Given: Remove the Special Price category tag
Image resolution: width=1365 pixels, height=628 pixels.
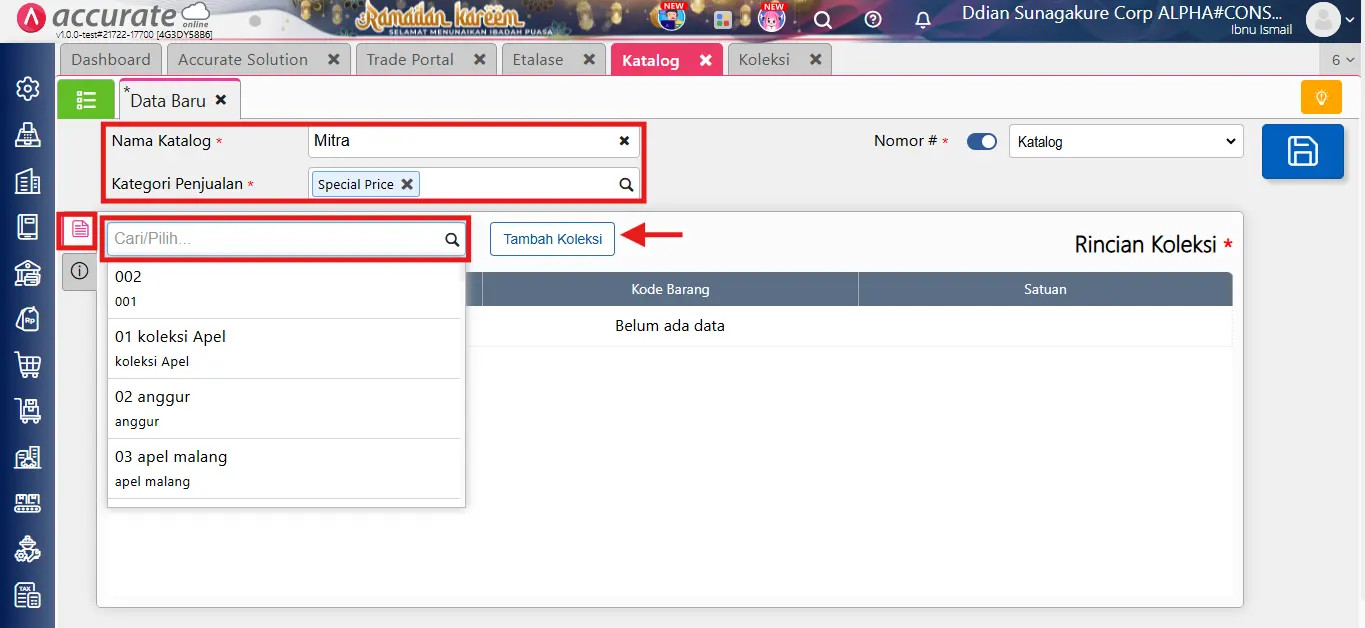Looking at the screenshot, I should point(407,184).
